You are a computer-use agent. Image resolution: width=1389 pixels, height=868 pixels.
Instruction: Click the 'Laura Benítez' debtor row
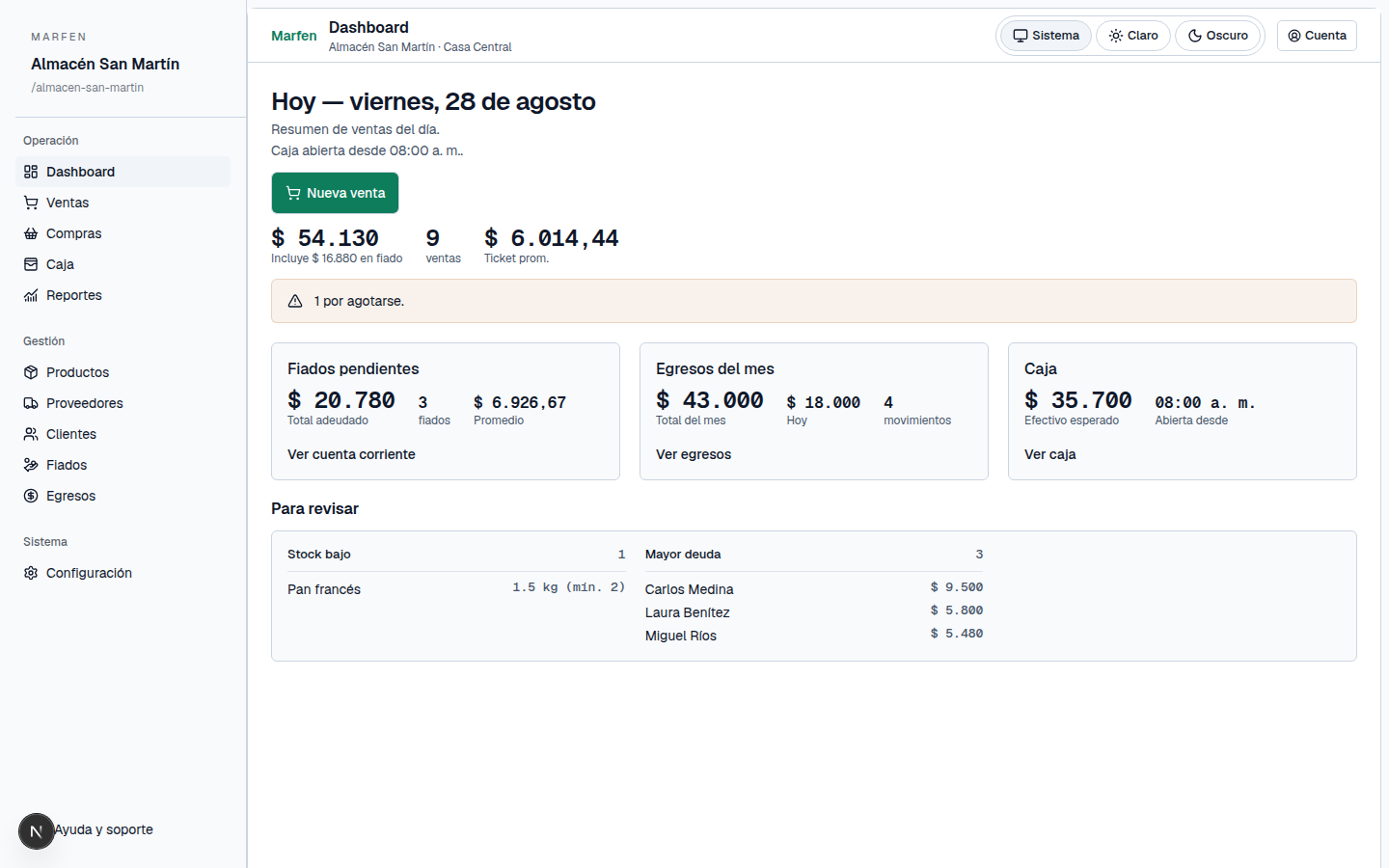(x=814, y=611)
